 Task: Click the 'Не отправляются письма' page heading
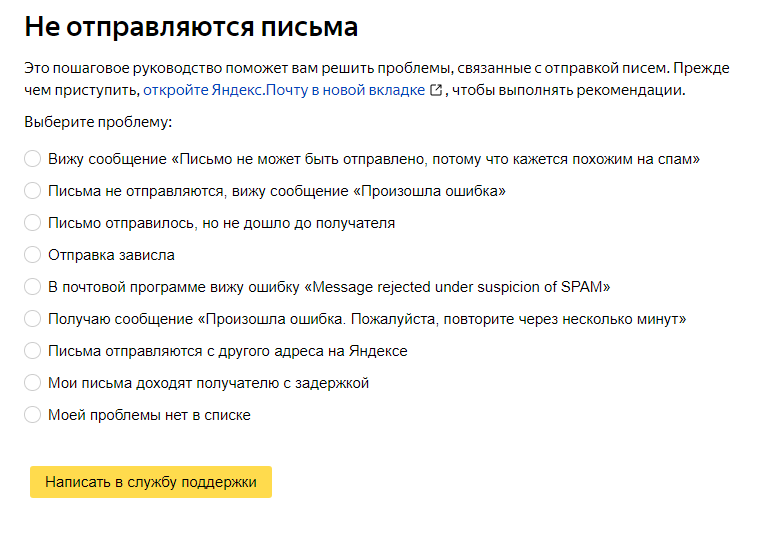click(191, 27)
